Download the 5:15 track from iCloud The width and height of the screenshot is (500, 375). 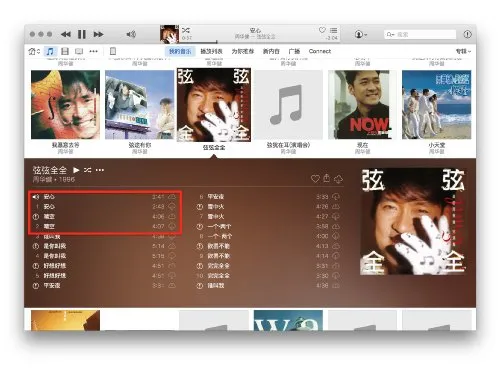click(172, 256)
